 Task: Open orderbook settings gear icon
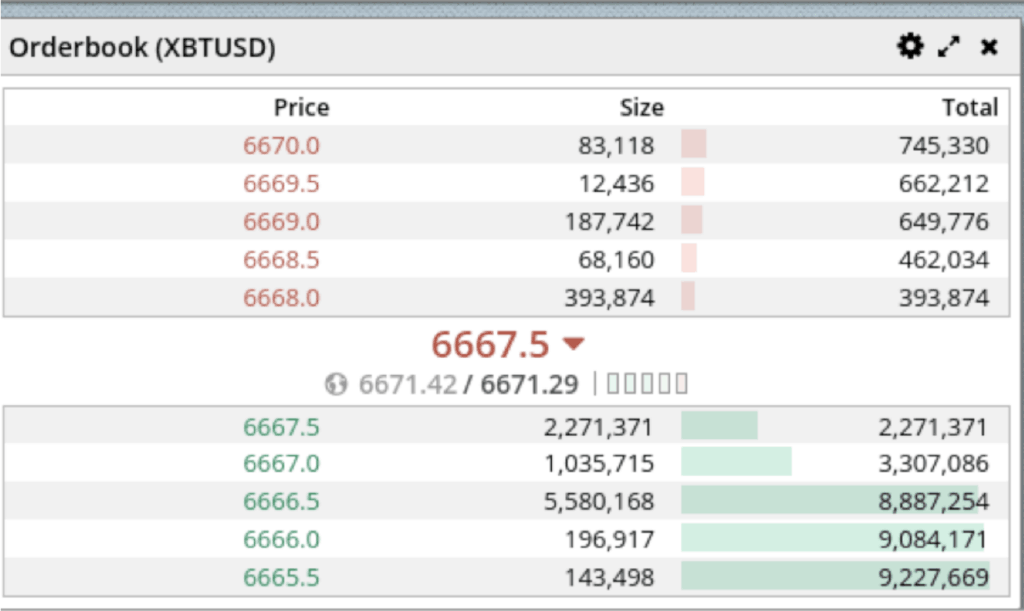[909, 46]
